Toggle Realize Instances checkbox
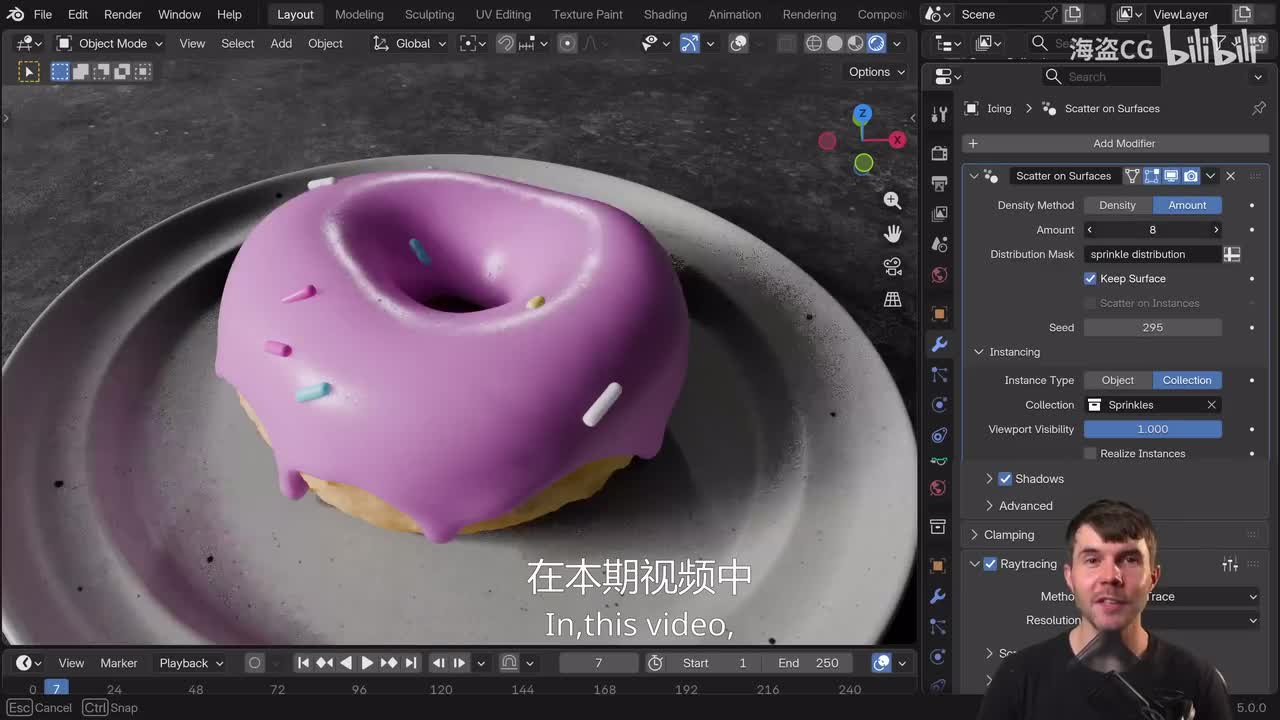 point(1090,453)
